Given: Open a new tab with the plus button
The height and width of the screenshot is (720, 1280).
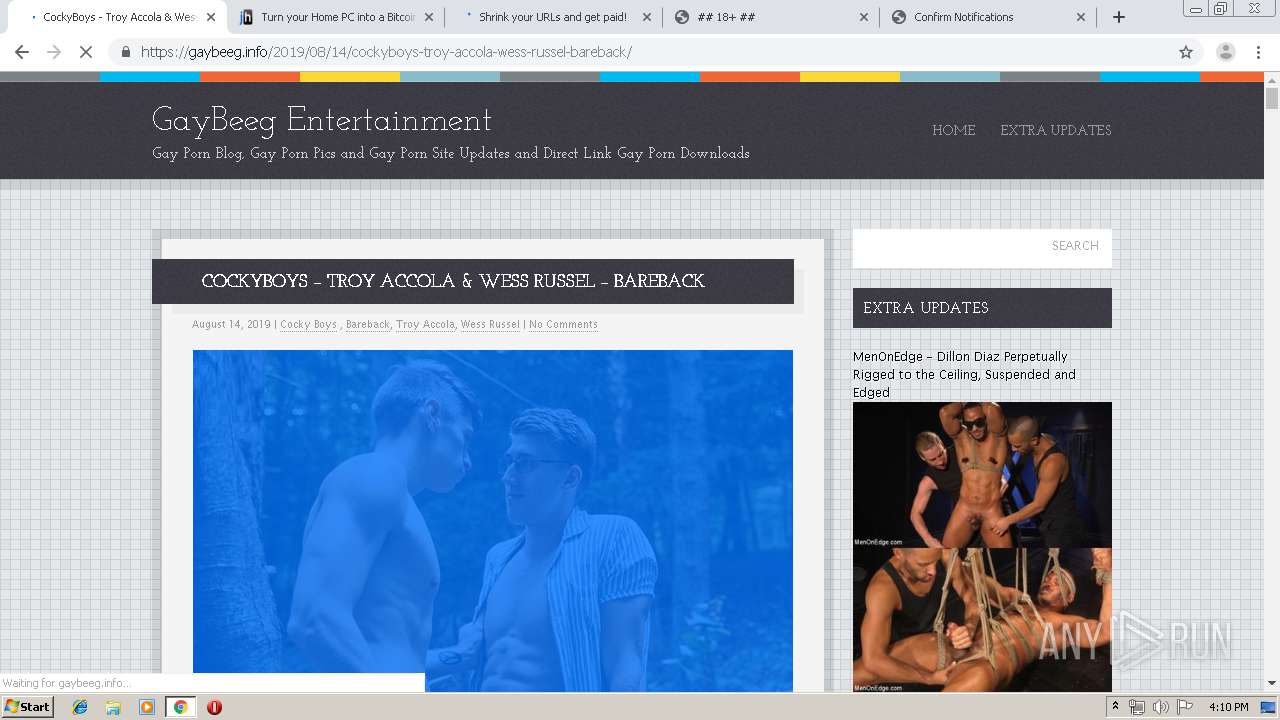Looking at the screenshot, I should (1119, 17).
